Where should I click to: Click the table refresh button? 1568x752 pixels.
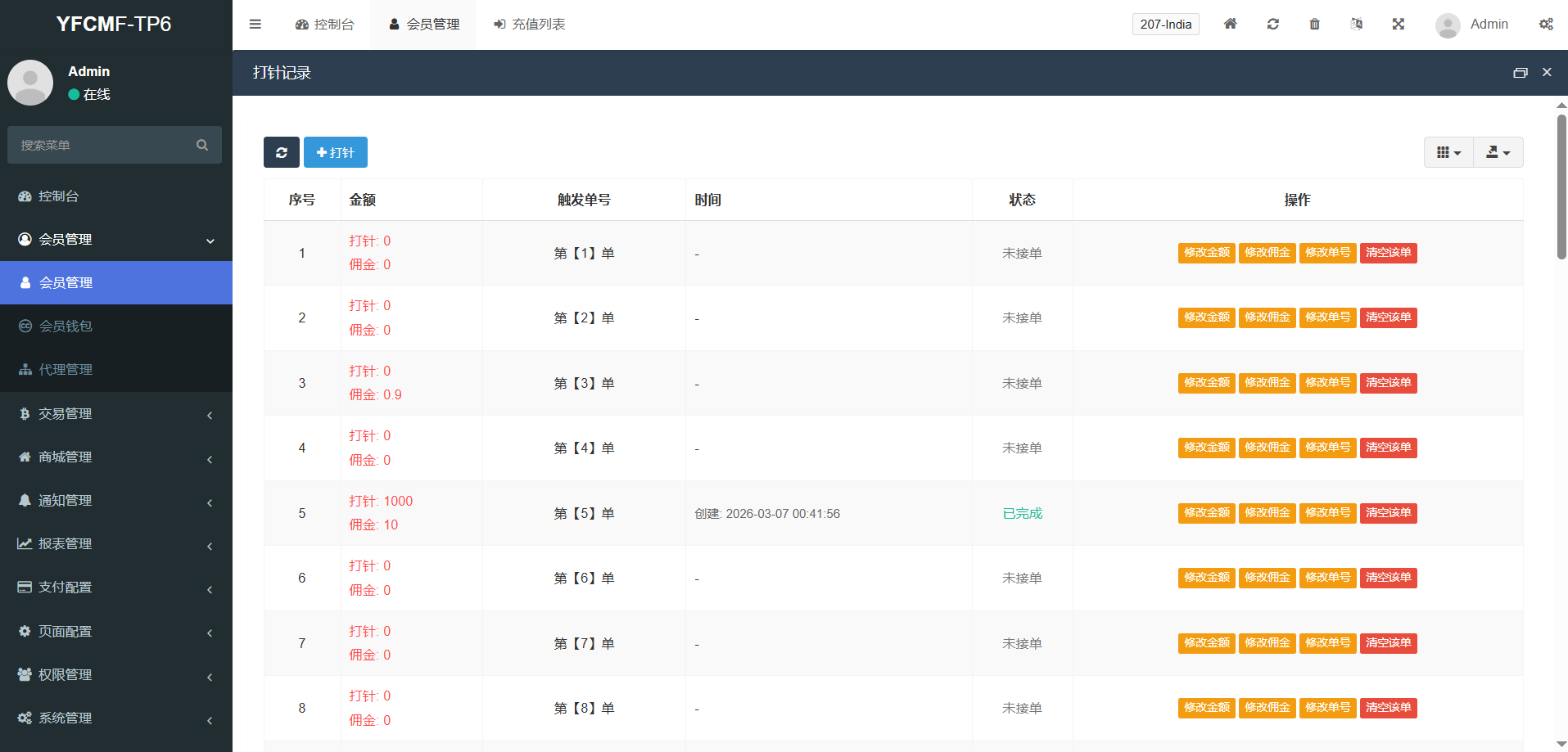[x=281, y=152]
